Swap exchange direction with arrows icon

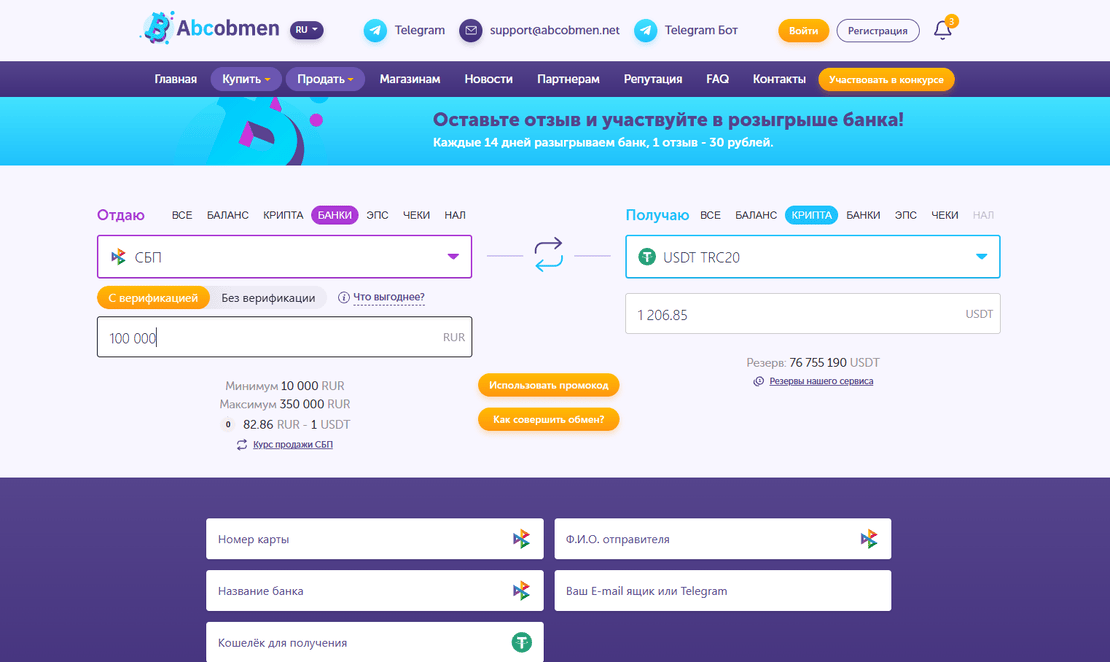[x=548, y=254]
